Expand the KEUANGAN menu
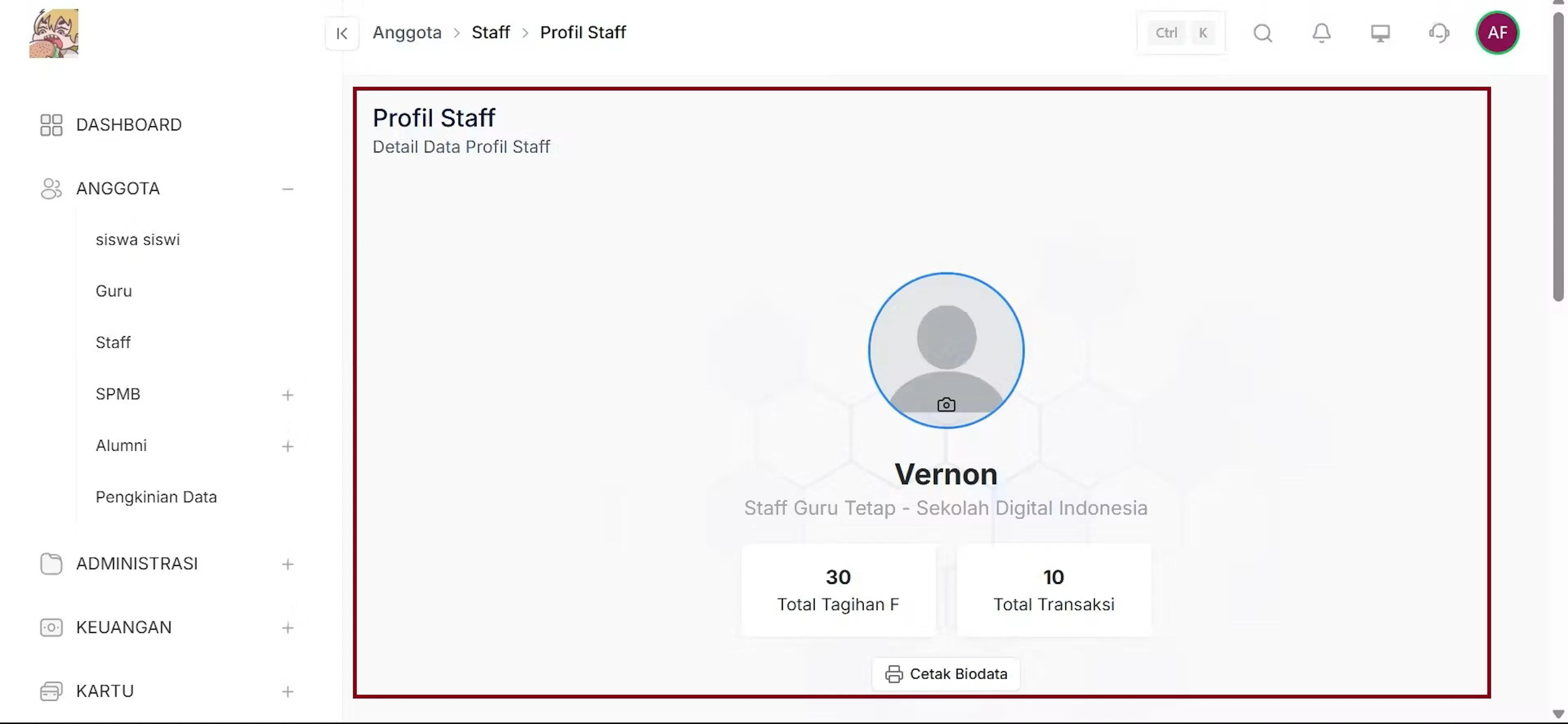The image size is (1568, 724). pyautogui.click(x=288, y=628)
